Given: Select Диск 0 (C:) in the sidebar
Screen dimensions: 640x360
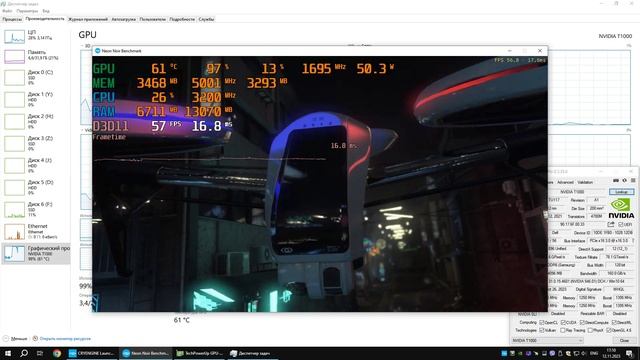Looking at the screenshot, I should (x=36, y=78).
